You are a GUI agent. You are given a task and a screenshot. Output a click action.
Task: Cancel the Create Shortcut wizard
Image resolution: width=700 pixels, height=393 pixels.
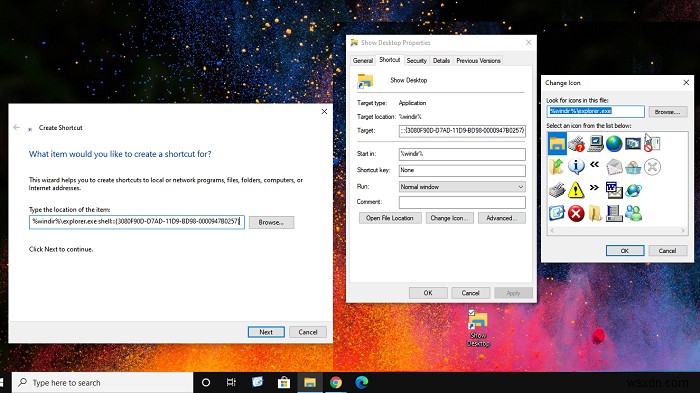point(308,332)
